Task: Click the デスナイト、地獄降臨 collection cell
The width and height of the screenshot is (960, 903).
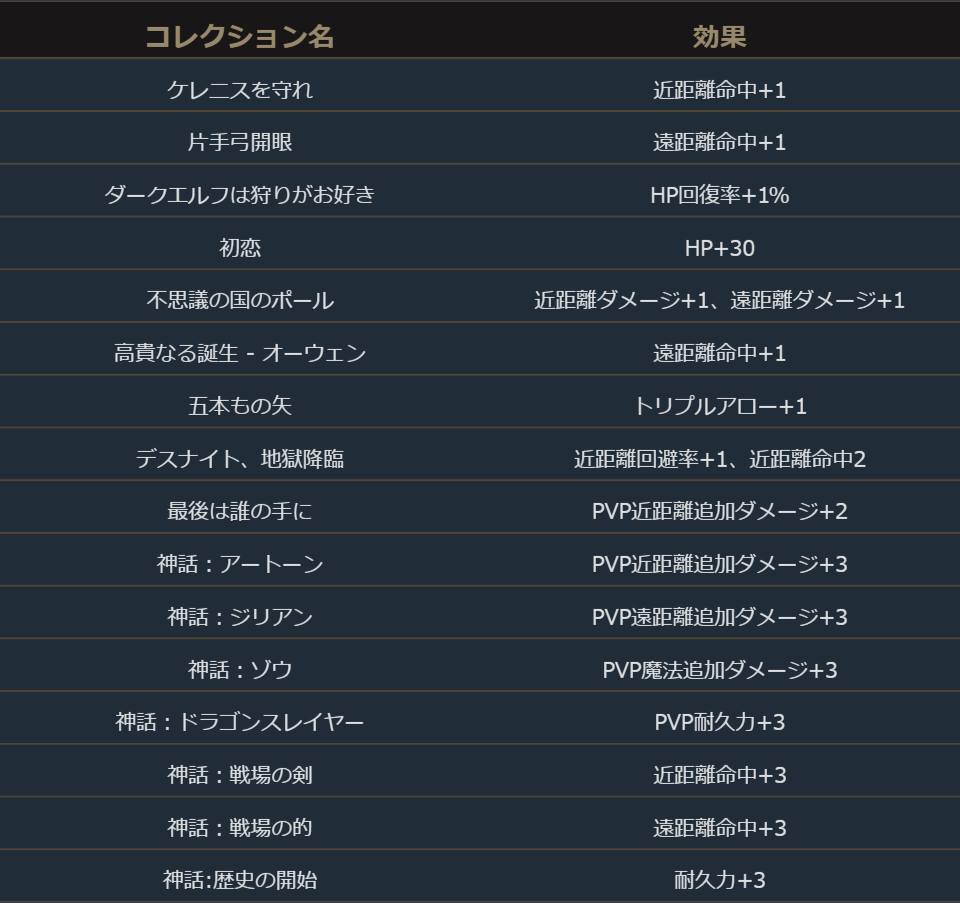Action: click(240, 459)
